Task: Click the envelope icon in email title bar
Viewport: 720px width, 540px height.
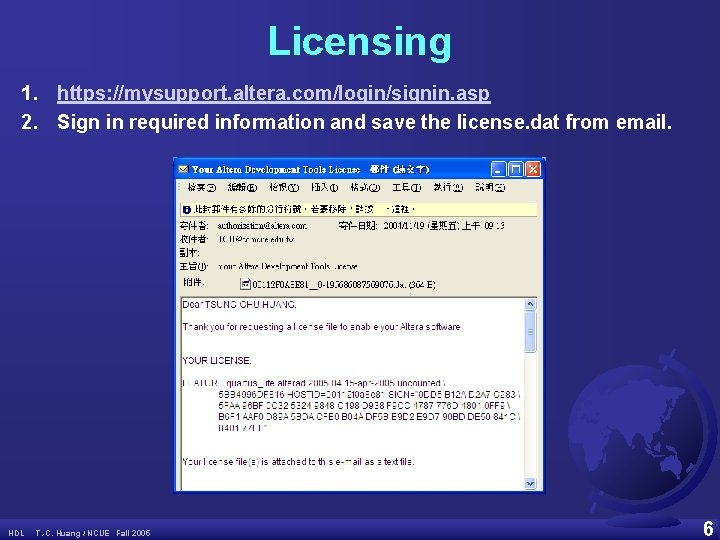Action: click(183, 169)
